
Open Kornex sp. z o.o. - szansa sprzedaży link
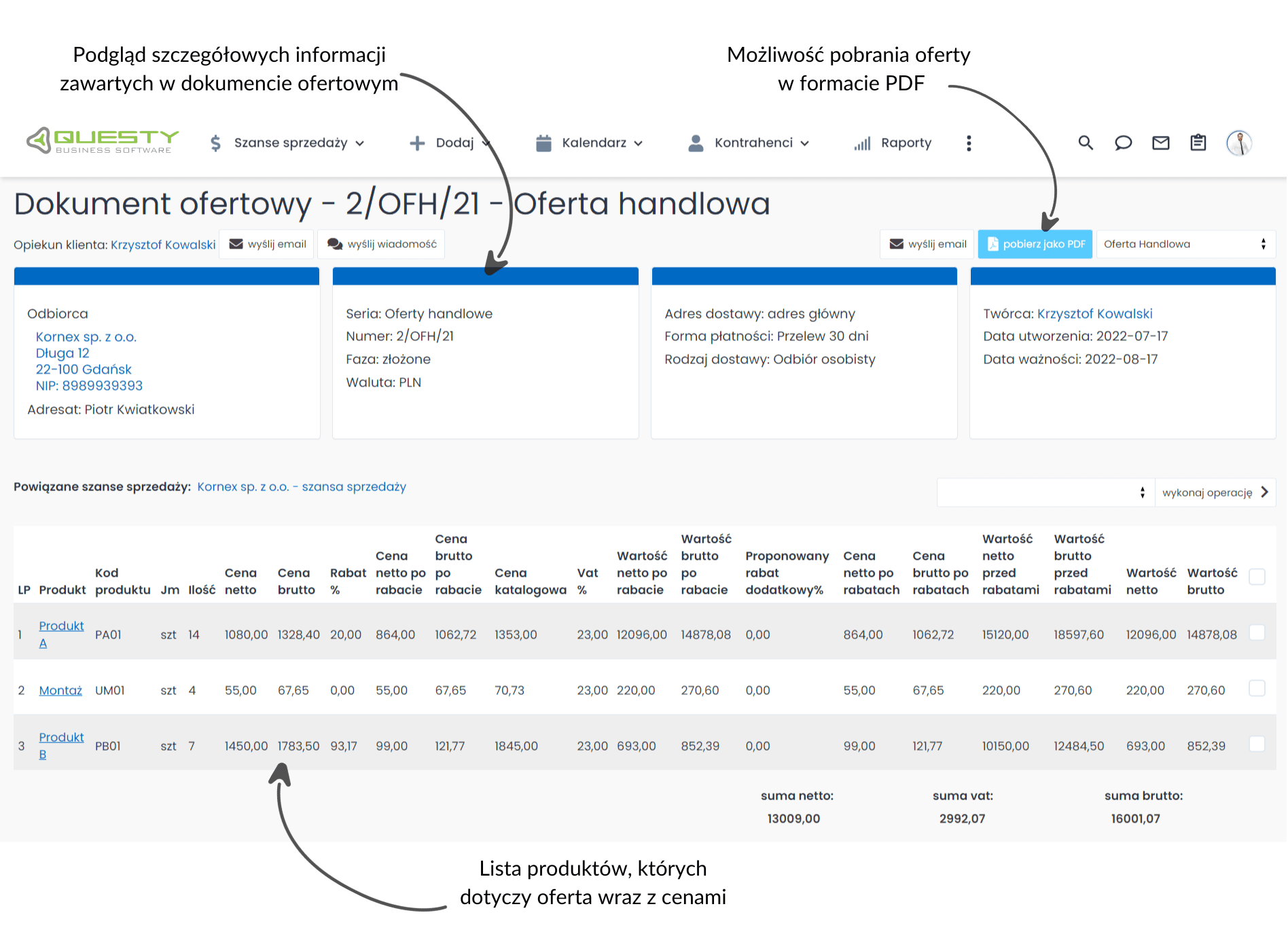tap(302, 487)
